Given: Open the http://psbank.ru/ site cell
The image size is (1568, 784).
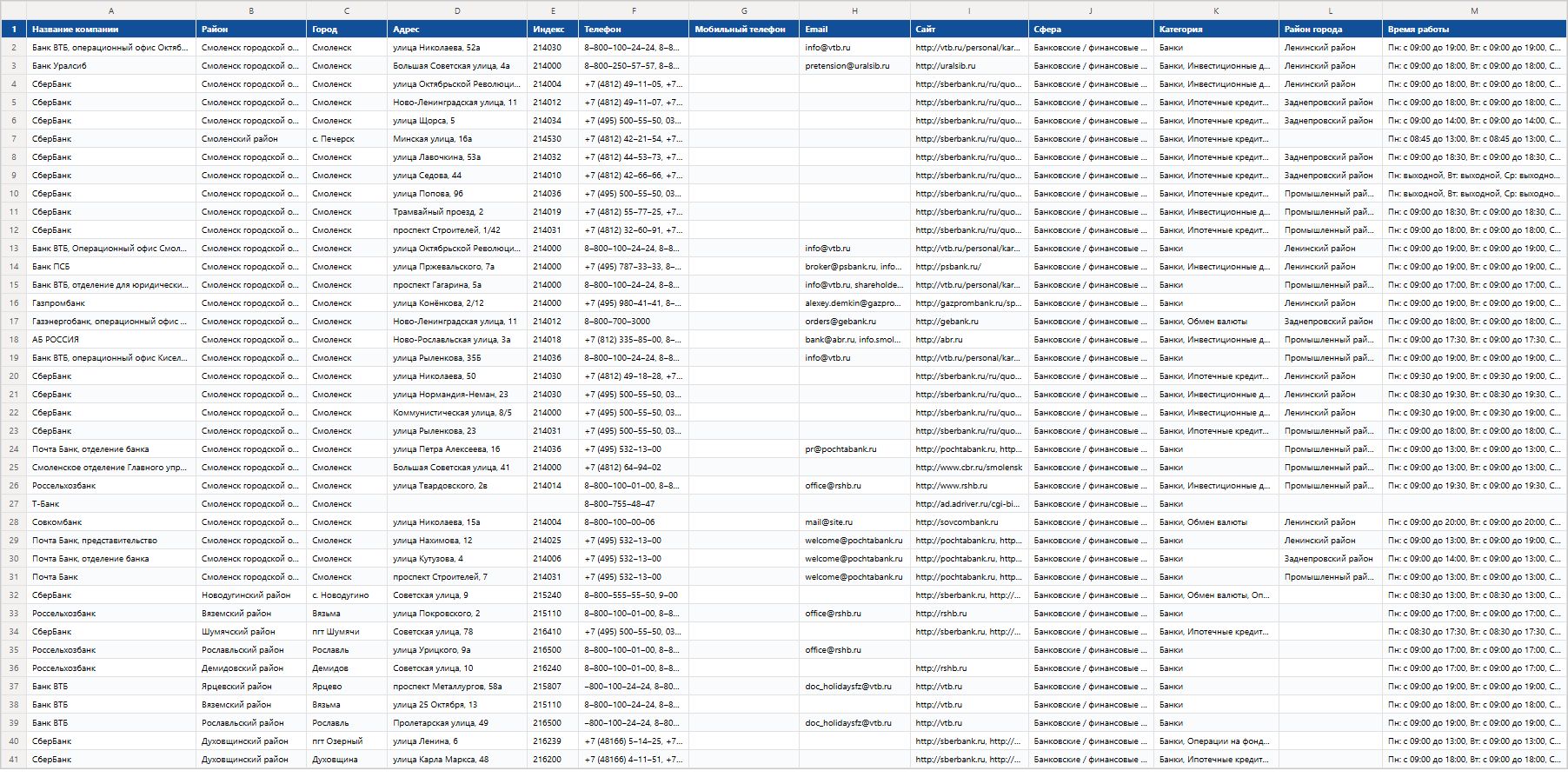Looking at the screenshot, I should tap(969, 267).
